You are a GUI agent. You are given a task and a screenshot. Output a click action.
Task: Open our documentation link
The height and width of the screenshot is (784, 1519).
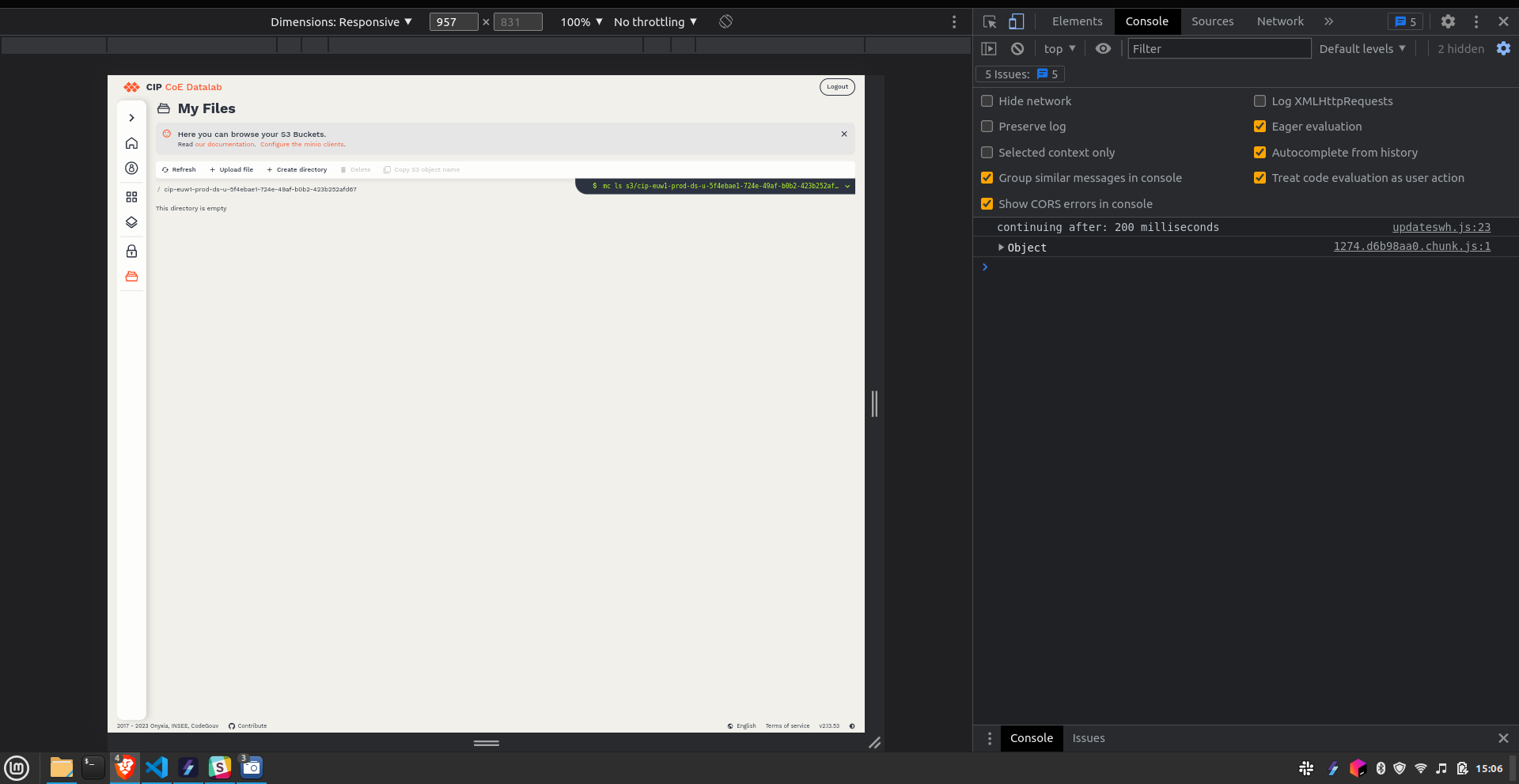[x=225, y=144]
